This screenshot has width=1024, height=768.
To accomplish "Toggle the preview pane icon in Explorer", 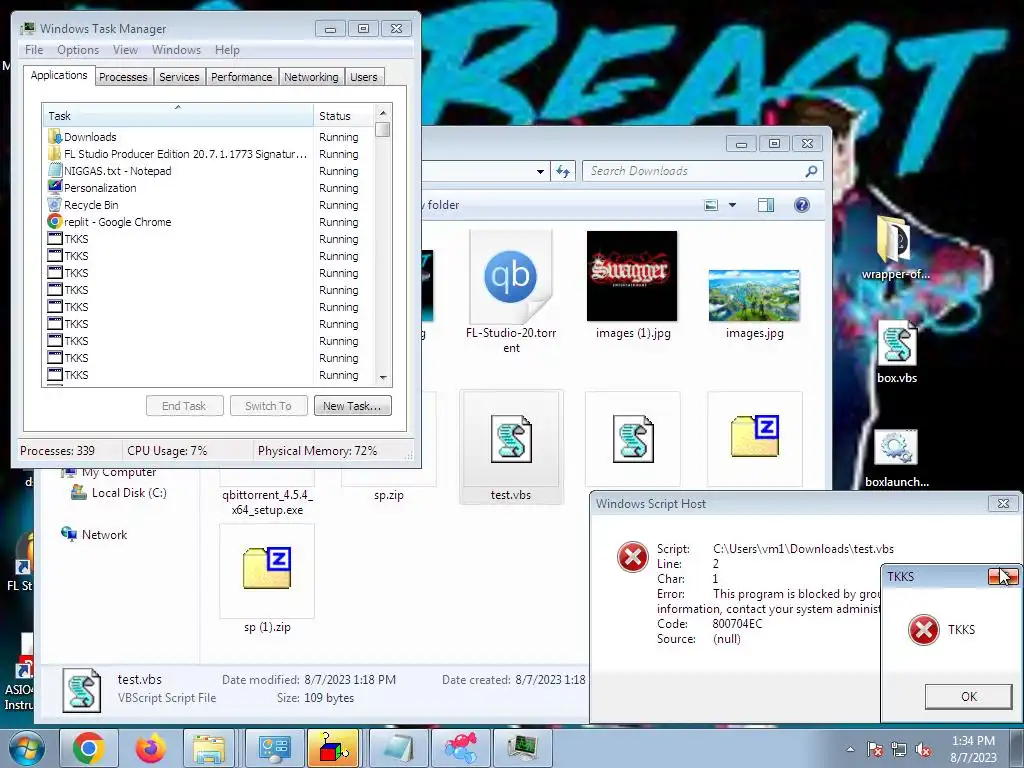I will tap(766, 205).
